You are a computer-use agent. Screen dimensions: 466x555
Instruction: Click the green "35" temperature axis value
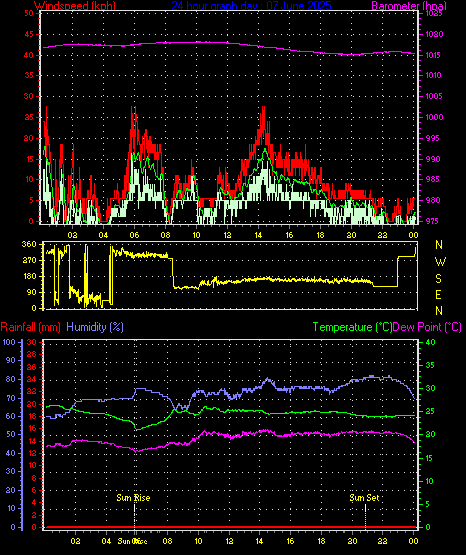click(430, 365)
